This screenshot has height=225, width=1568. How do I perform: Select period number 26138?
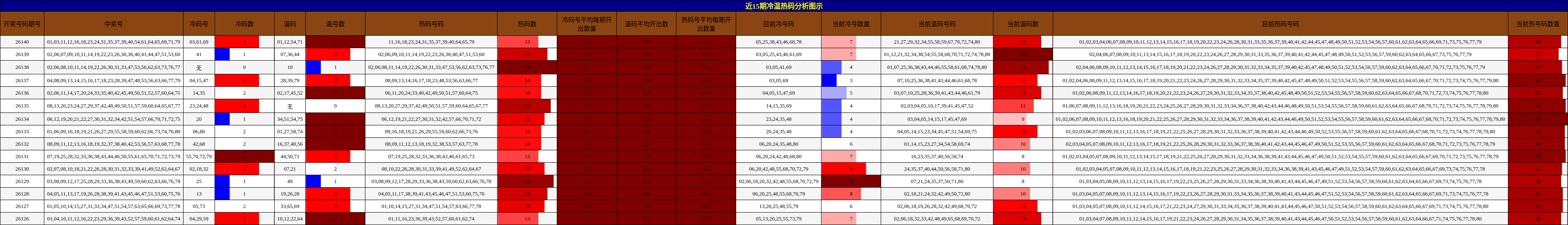pos(22,67)
